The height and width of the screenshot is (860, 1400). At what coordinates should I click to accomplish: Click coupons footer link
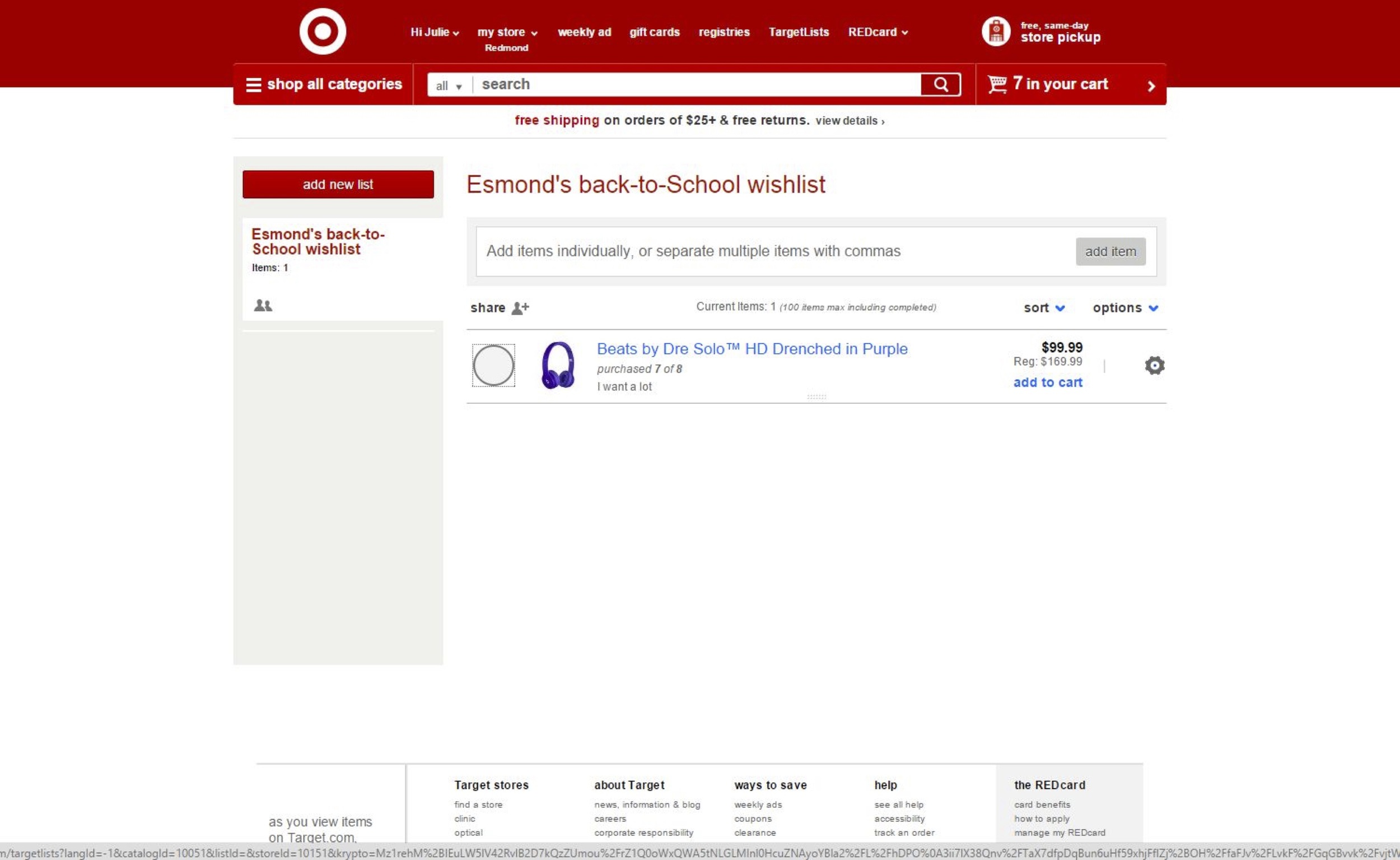point(753,819)
